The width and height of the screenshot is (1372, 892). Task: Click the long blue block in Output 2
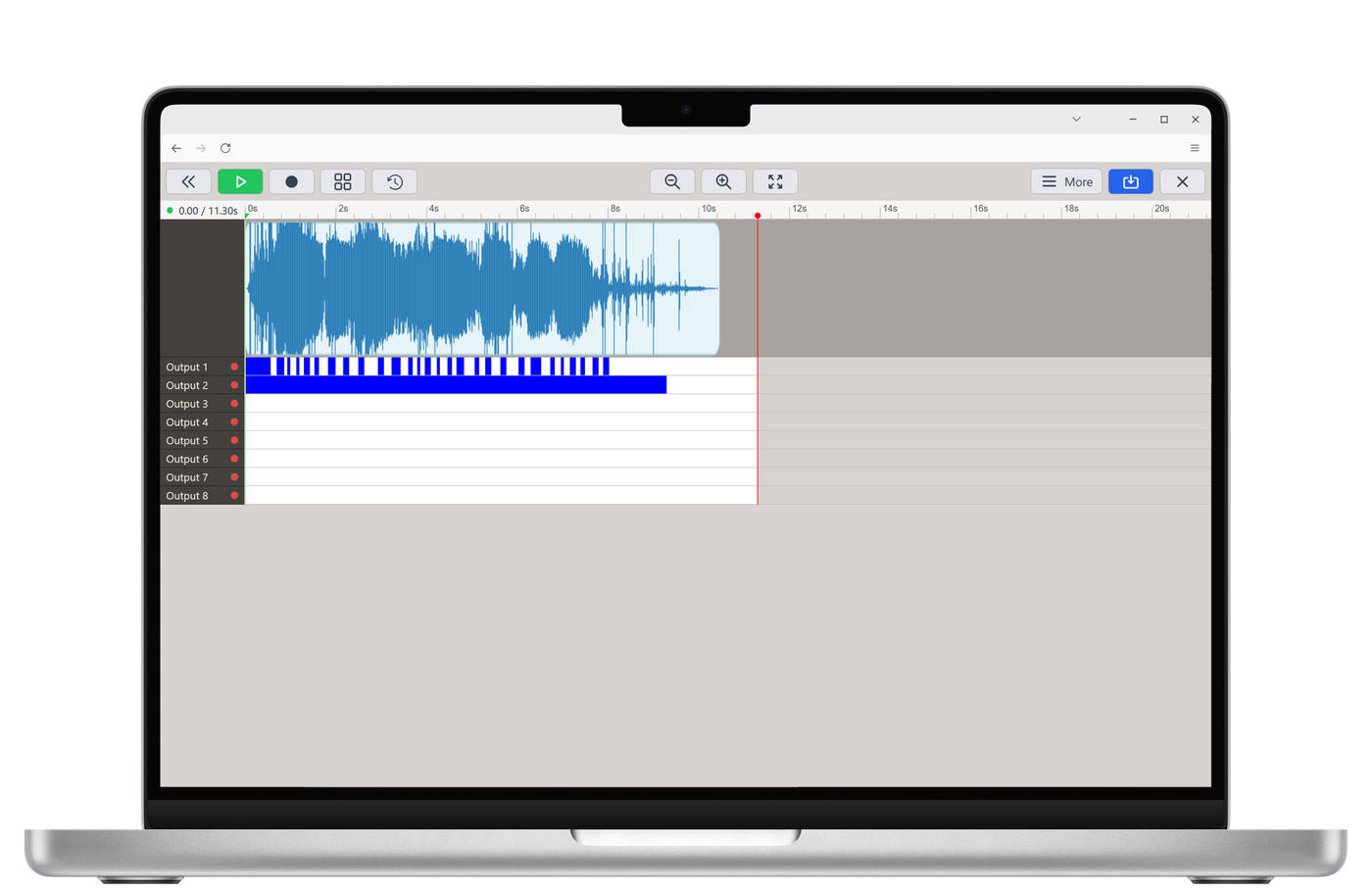pos(456,385)
